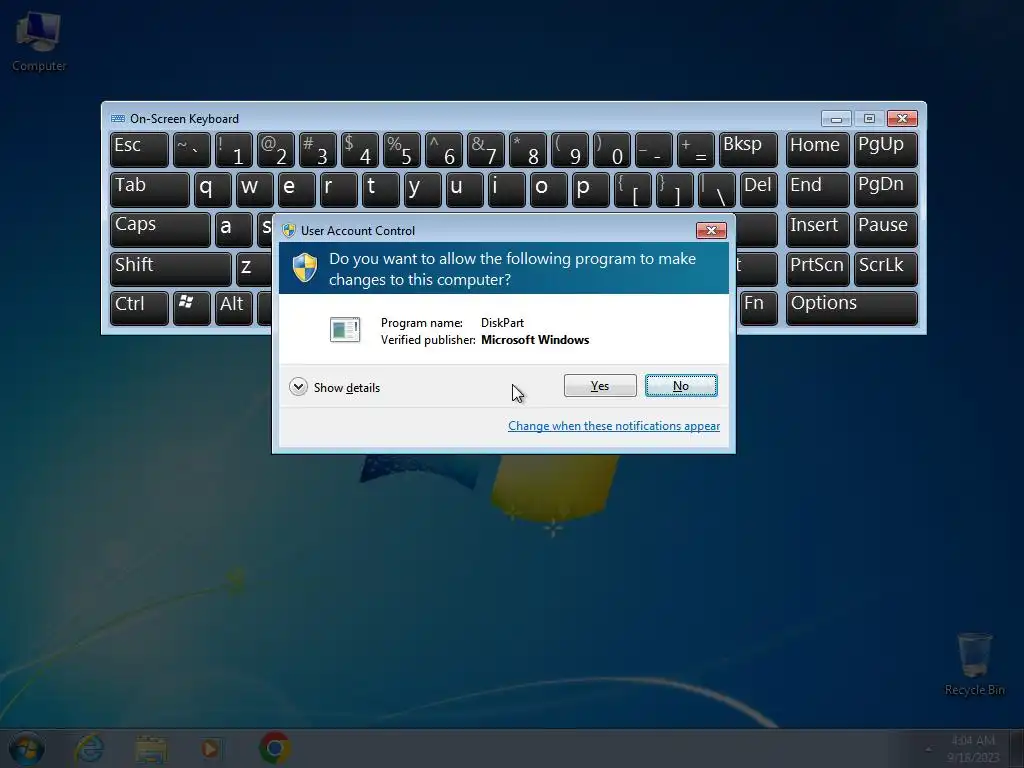Screen dimensions: 1024x768
Task: Toggle the Alt key on On-Screen Keyboard
Action: (234, 308)
